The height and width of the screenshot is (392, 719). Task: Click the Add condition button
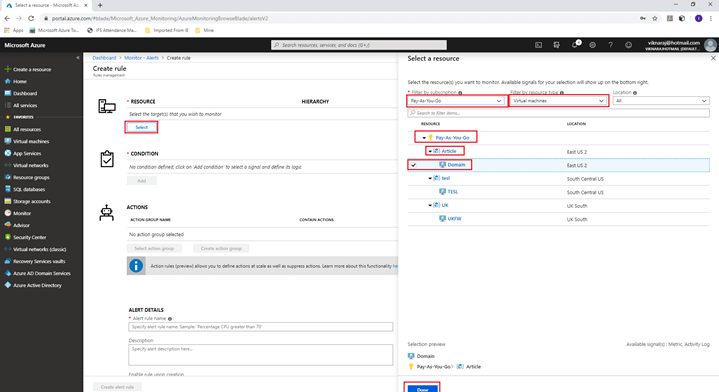pyautogui.click(x=142, y=181)
